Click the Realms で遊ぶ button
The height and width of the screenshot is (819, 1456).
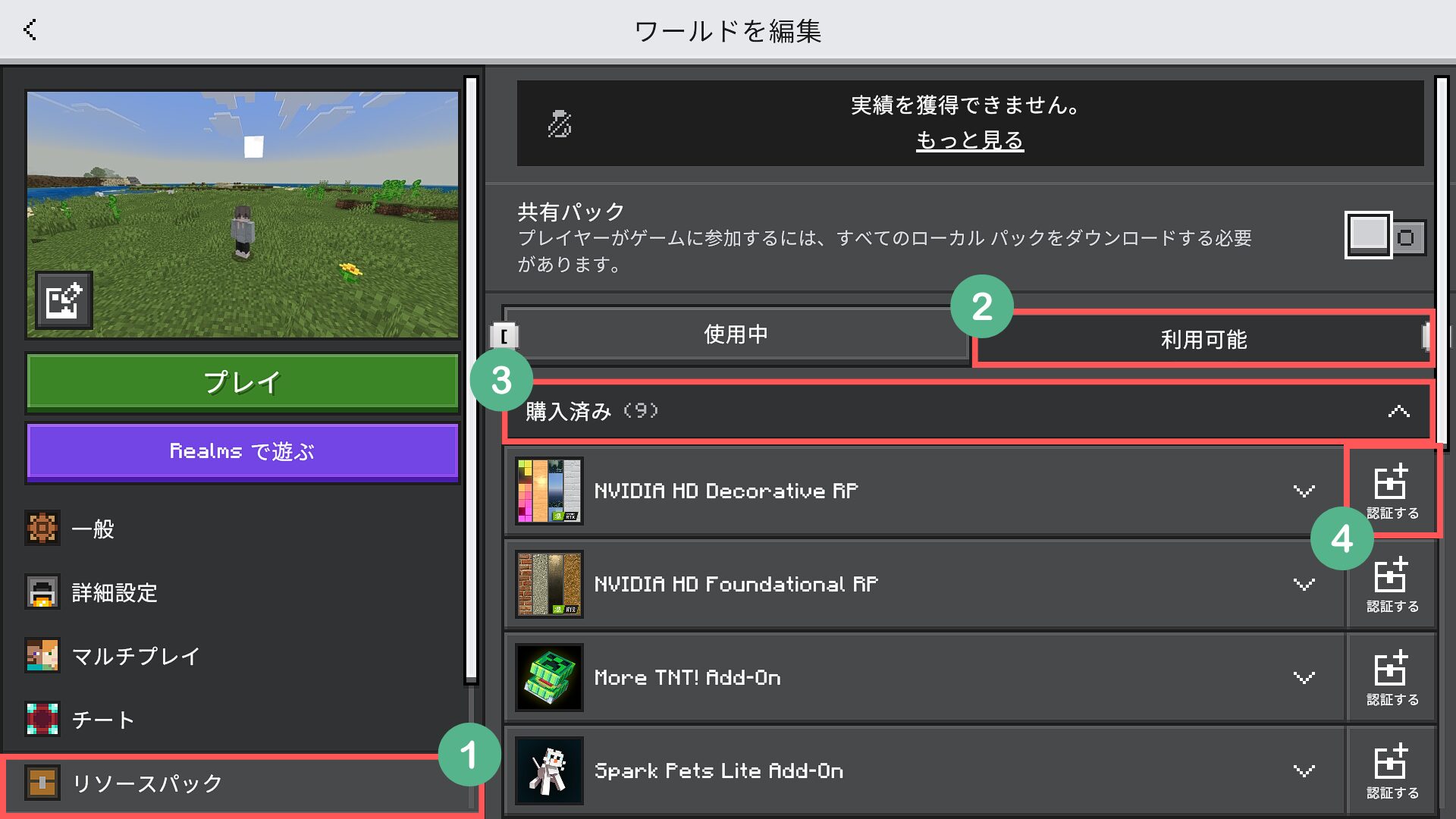[243, 452]
